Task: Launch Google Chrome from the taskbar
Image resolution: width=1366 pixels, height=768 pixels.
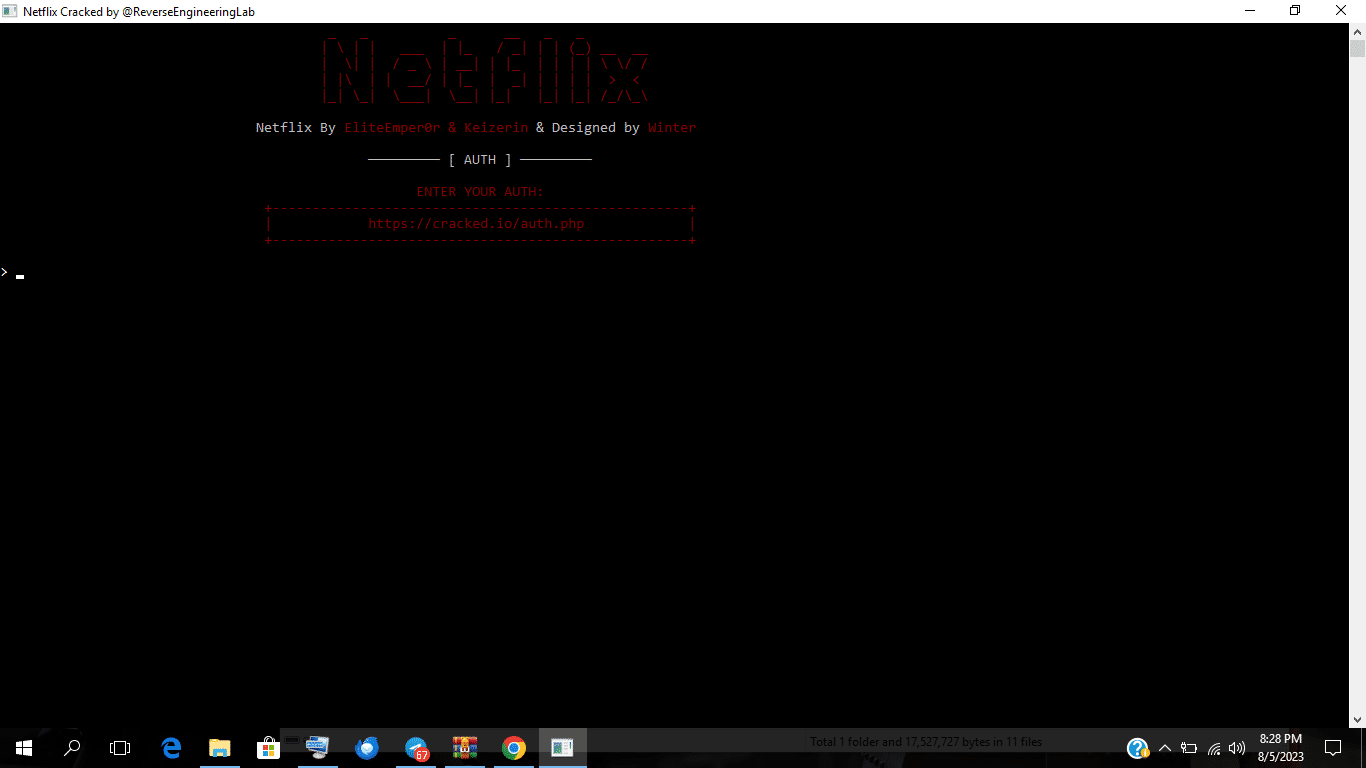Action: click(x=514, y=747)
